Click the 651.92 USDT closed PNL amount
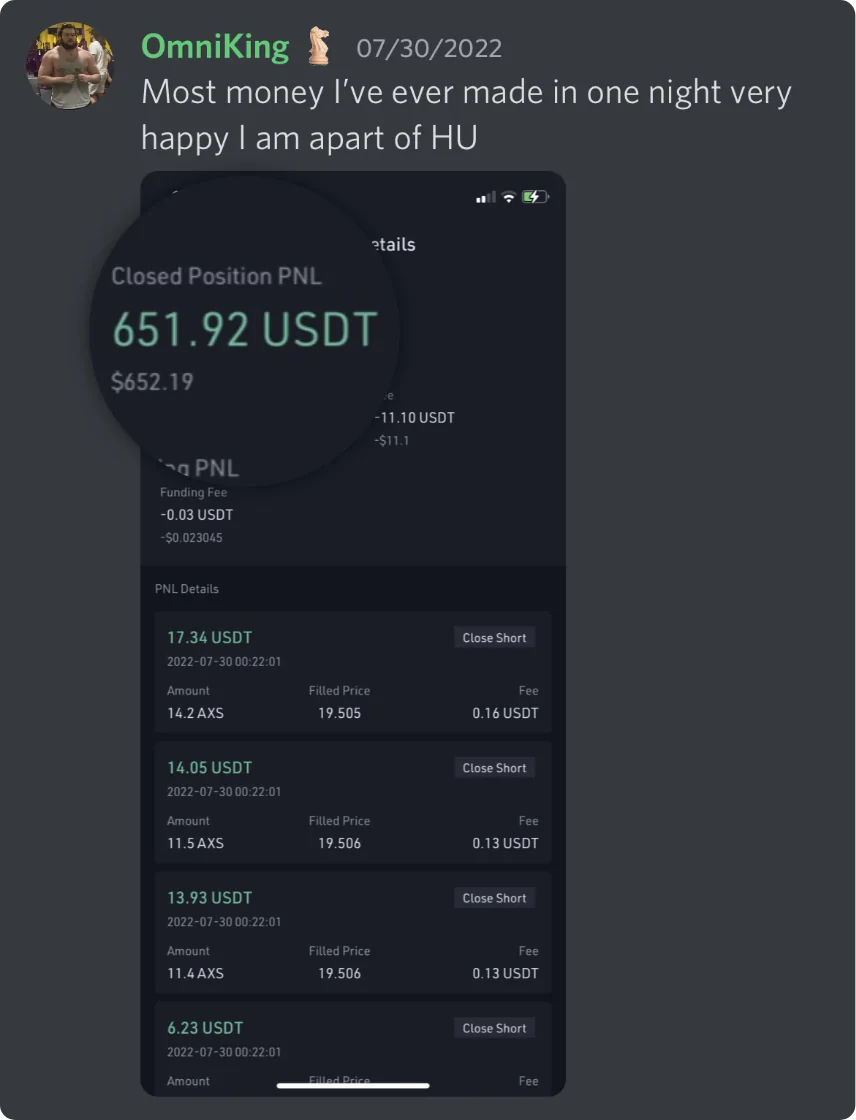The height and width of the screenshot is (1120, 856). [x=245, y=329]
